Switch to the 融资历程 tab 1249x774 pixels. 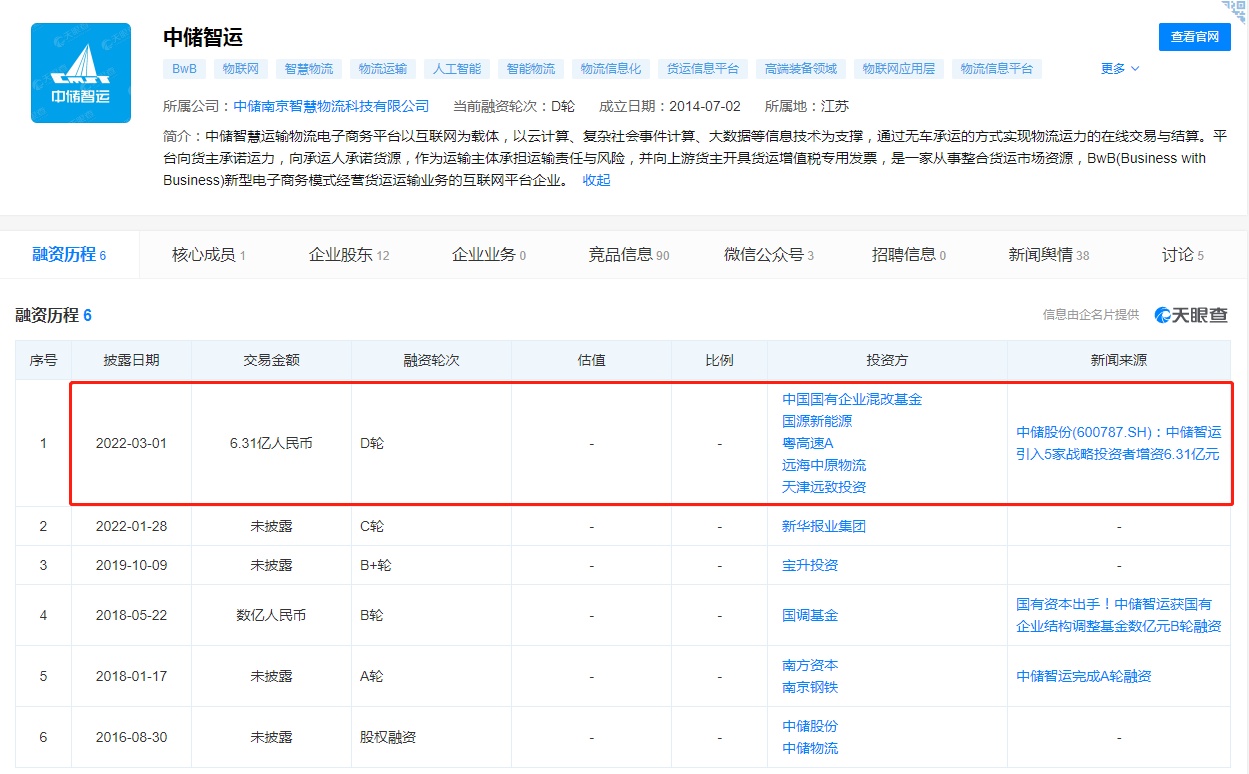(70, 255)
